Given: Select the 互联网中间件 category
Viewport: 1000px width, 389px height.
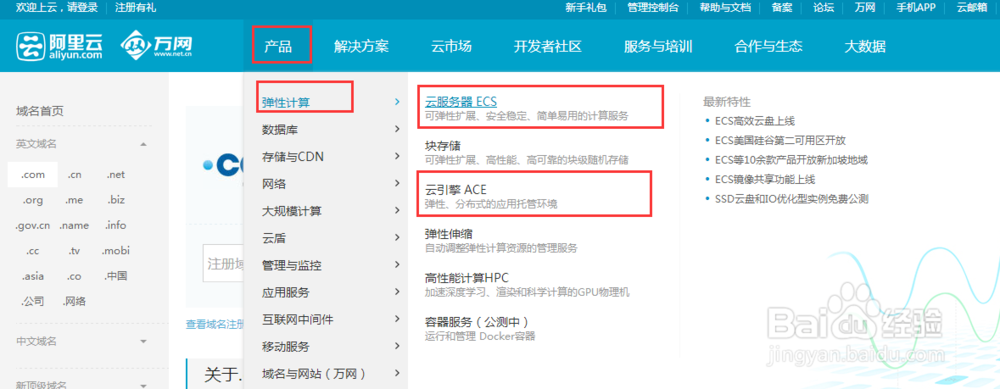Looking at the screenshot, I should click(298, 319).
